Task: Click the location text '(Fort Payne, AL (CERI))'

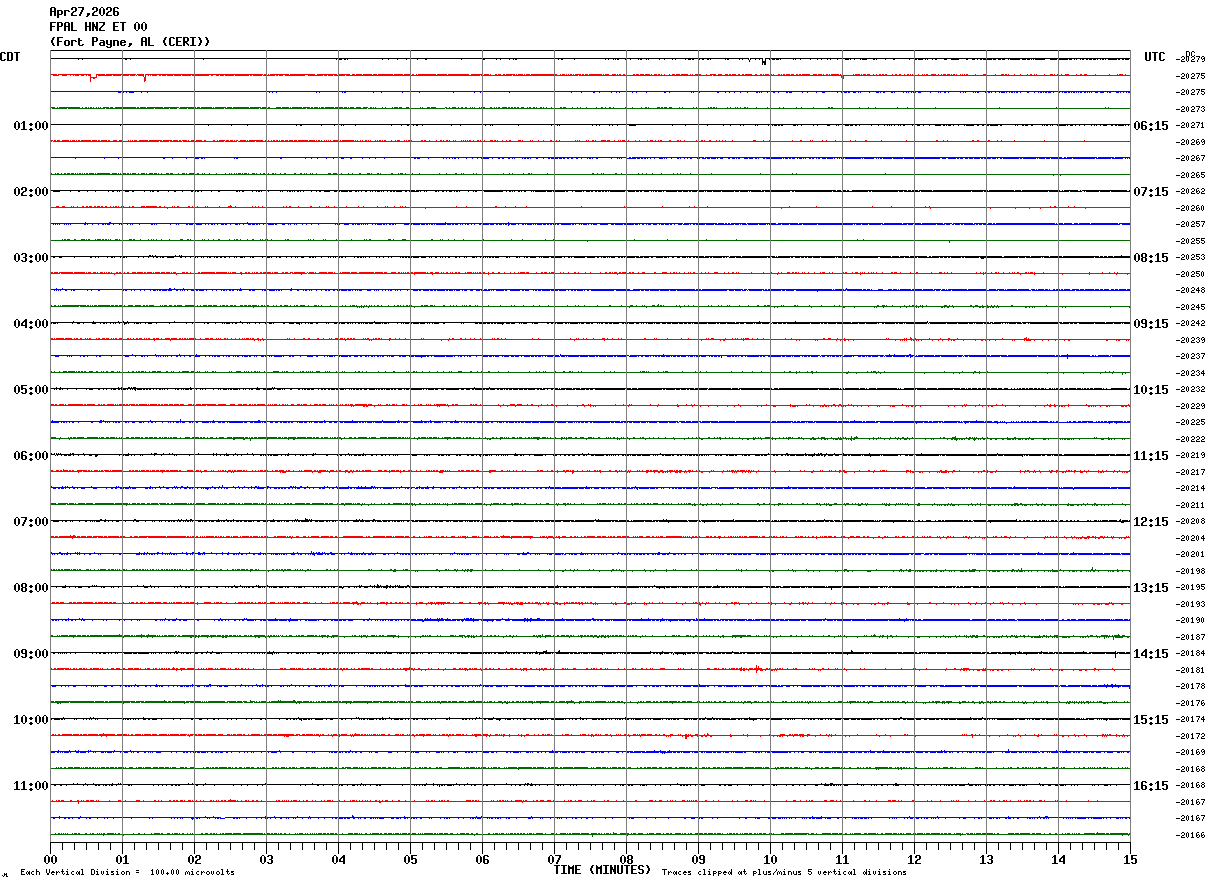Action: [x=130, y=42]
